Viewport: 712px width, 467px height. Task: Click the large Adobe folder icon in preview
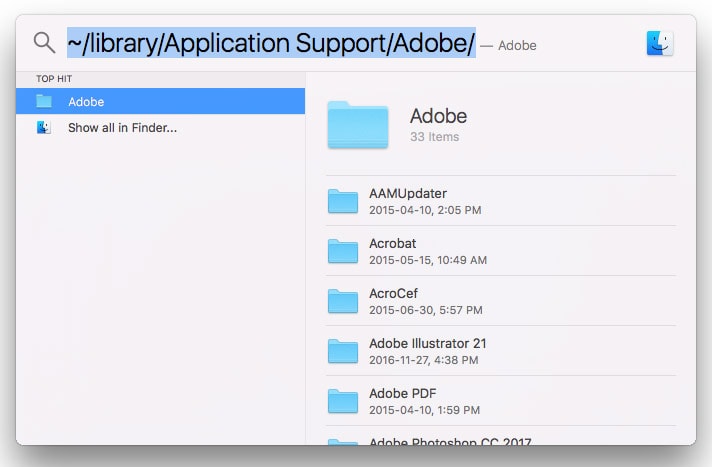[358, 125]
